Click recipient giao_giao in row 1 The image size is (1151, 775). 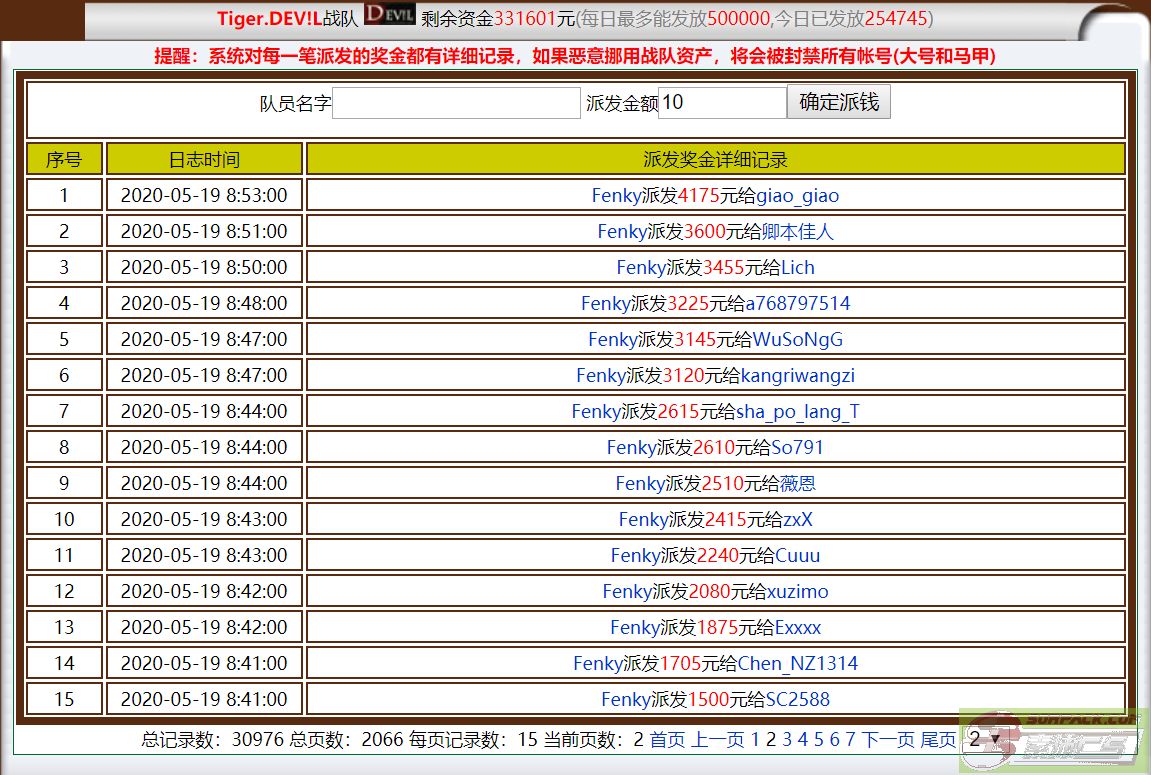798,196
